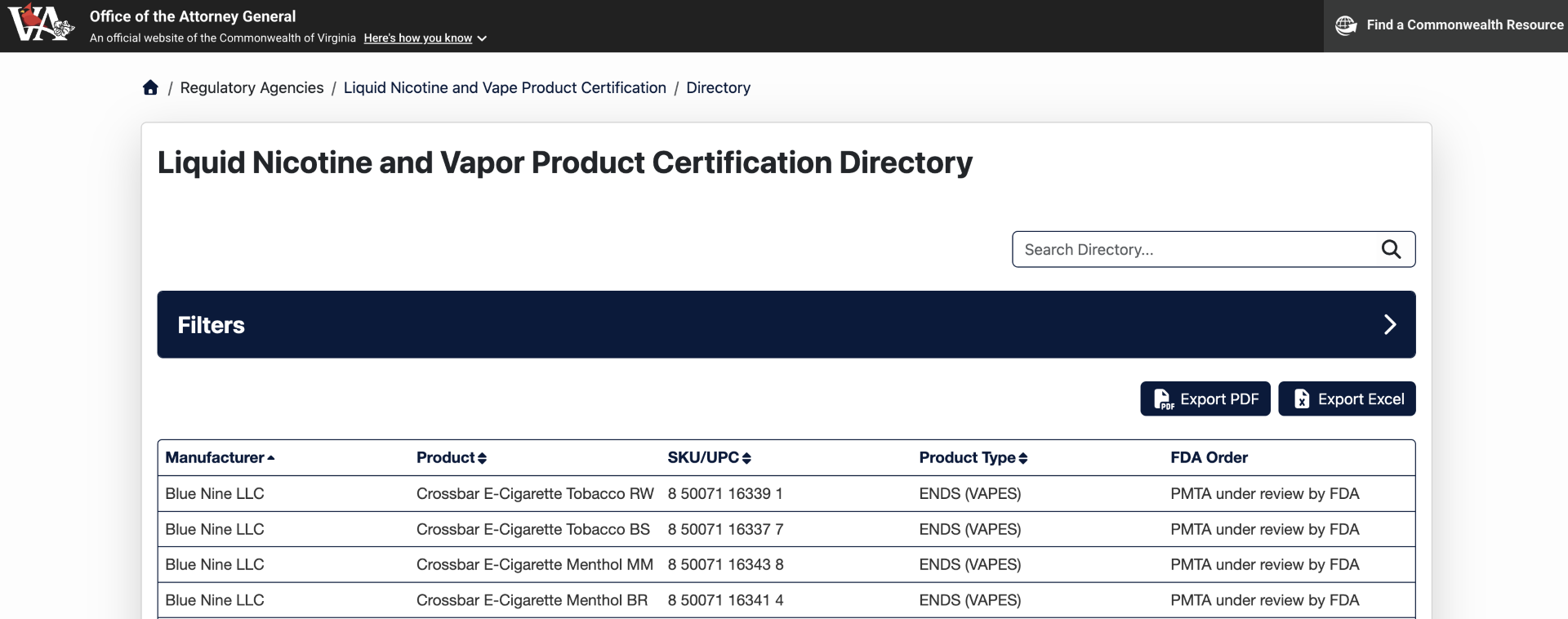Click Blue Nine LLC in Menthol BR row
This screenshot has height=619, width=1568.
(215, 600)
